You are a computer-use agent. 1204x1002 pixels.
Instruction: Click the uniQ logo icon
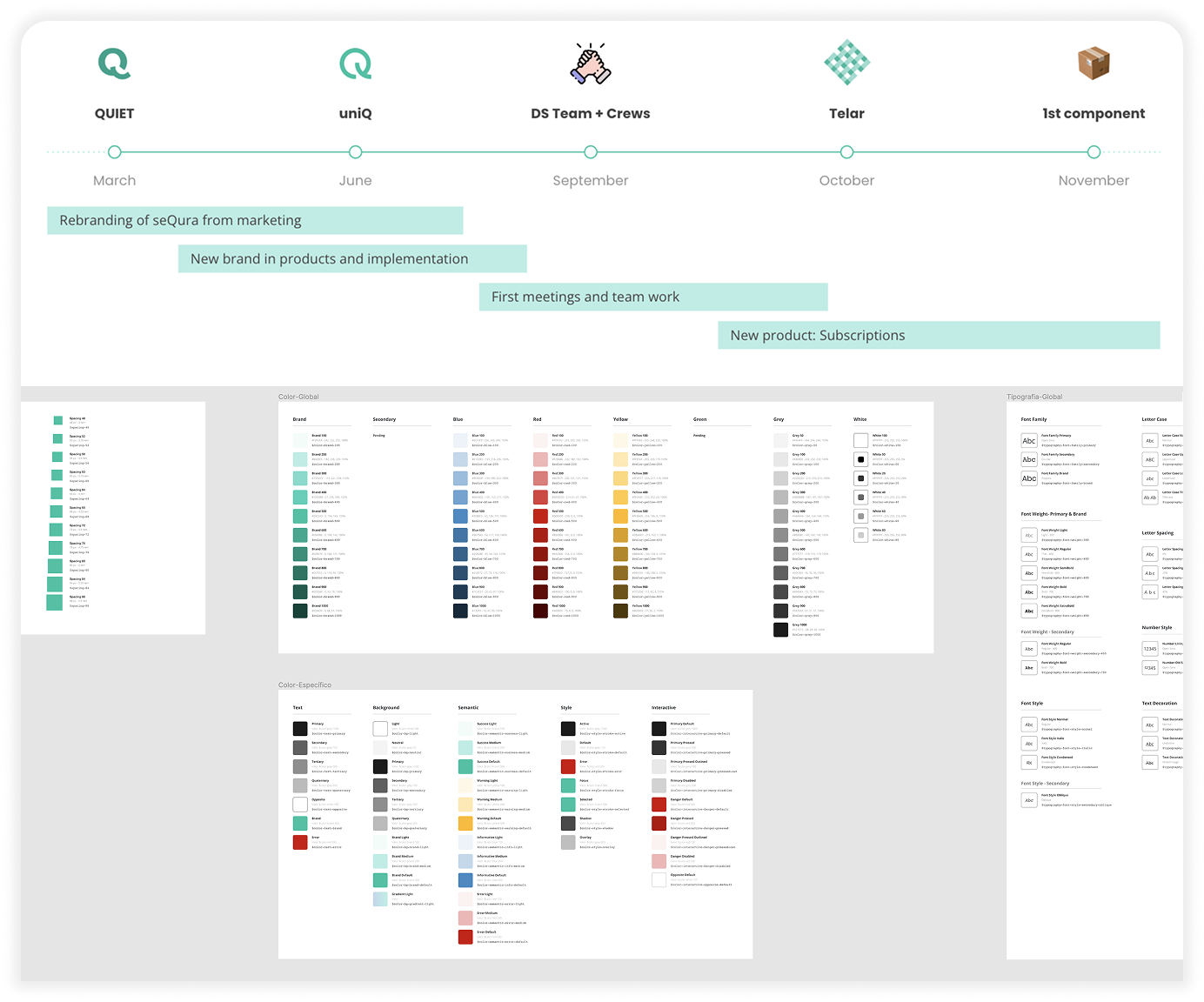(355, 63)
